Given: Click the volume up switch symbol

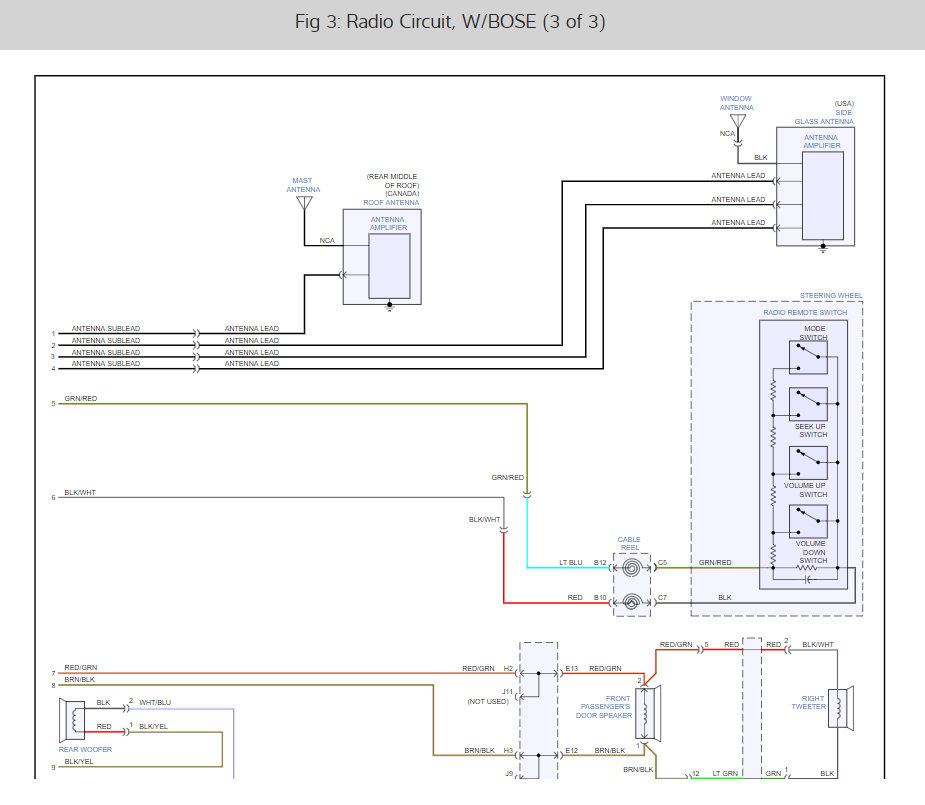Looking at the screenshot, I should (807, 463).
